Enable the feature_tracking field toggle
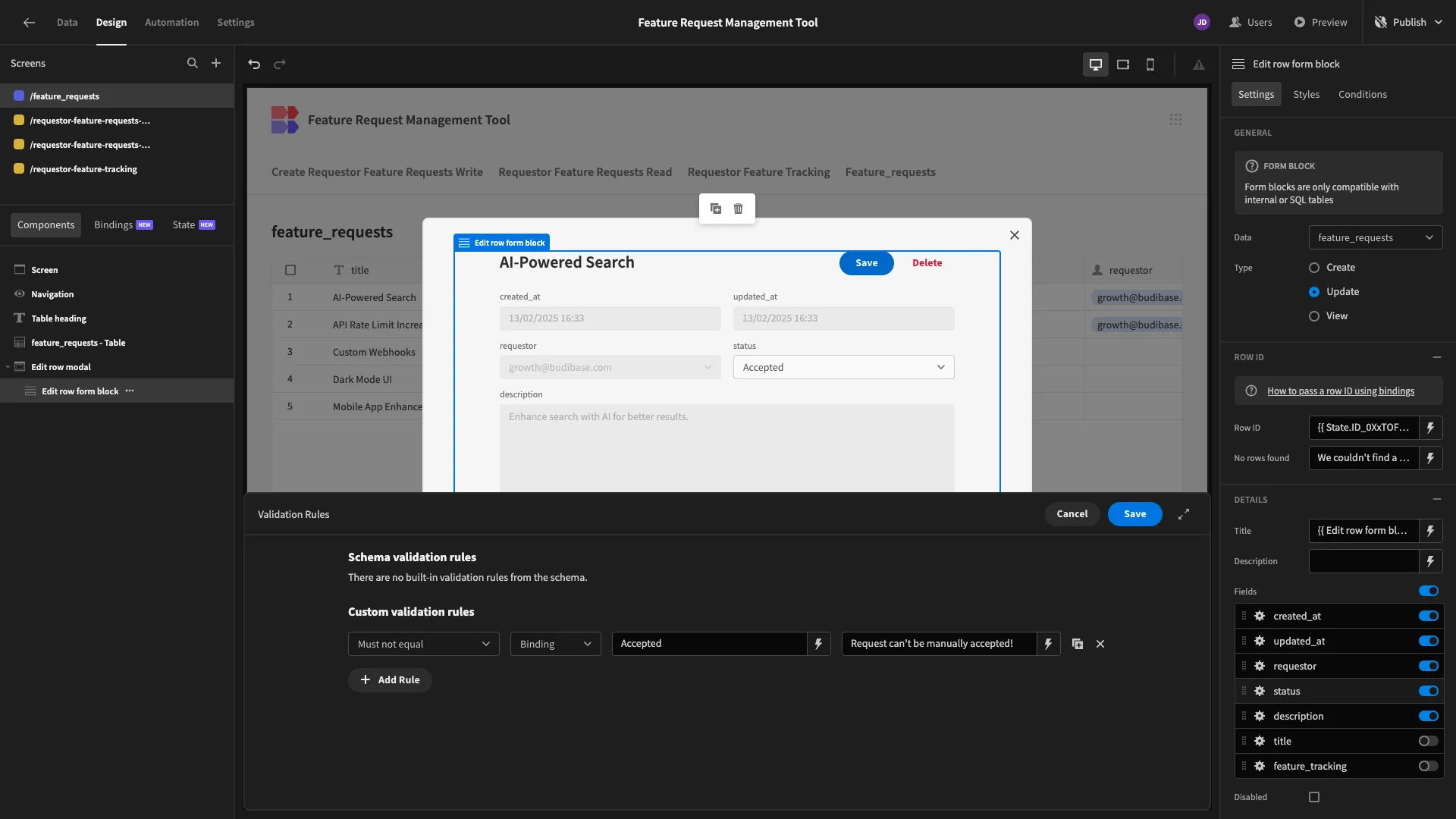 pos(1428,766)
